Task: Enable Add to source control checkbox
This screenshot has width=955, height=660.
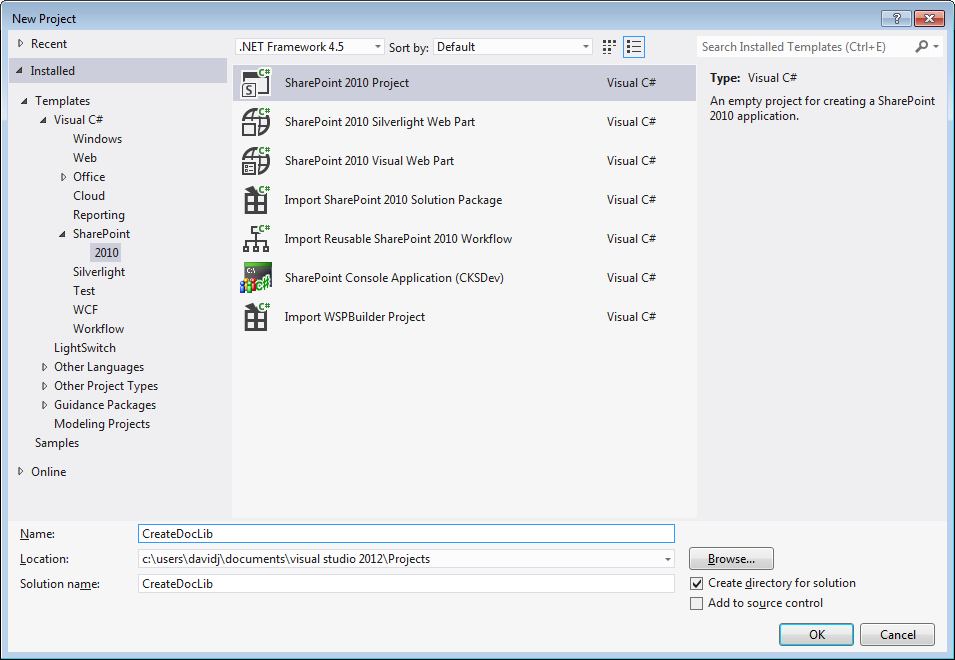Action: [697, 603]
